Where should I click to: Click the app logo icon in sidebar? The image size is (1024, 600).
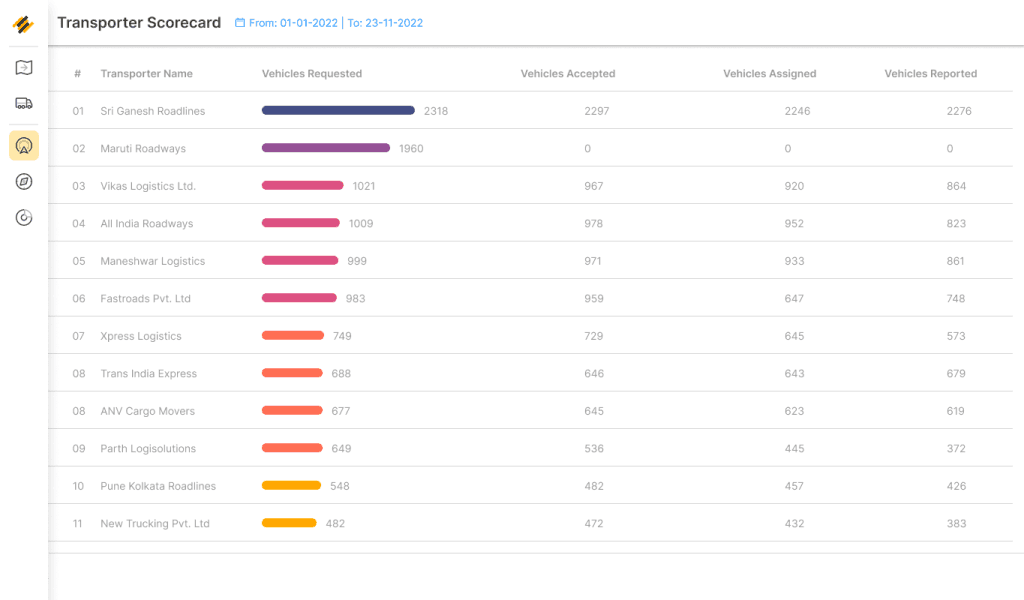click(x=24, y=24)
